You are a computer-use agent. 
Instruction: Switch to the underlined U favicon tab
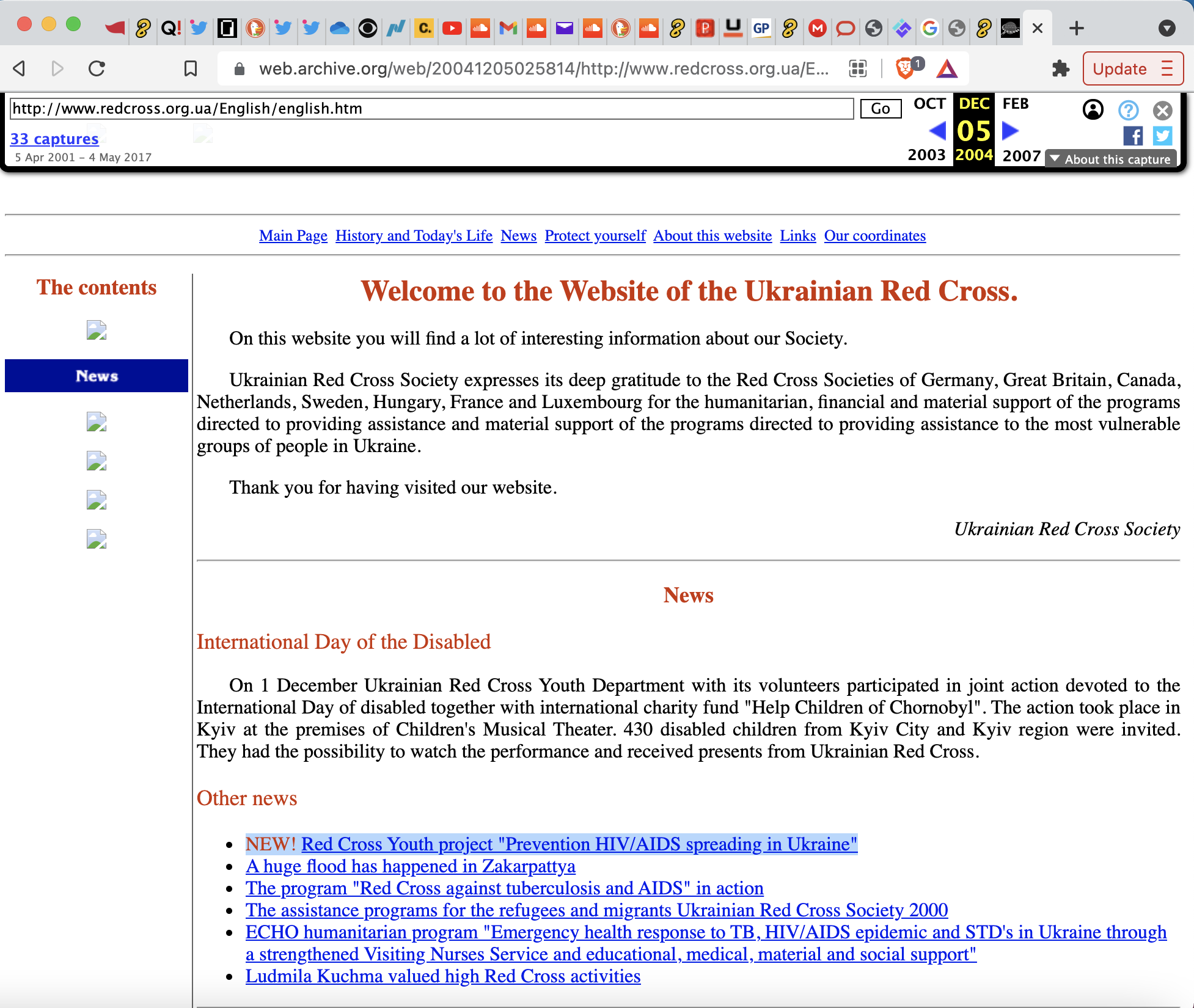pos(733,28)
